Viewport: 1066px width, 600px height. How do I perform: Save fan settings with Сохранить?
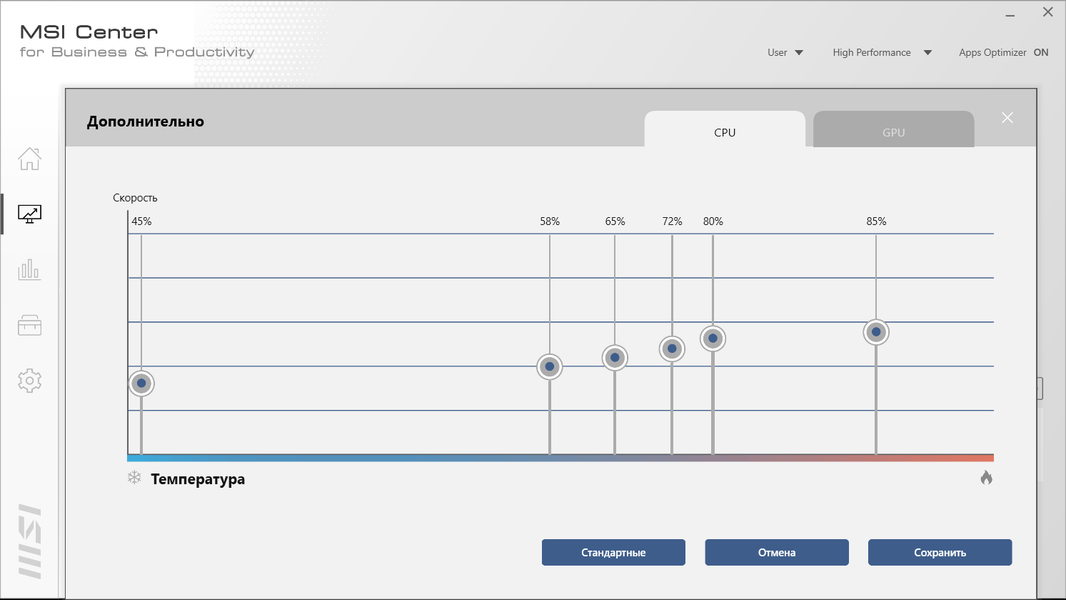coord(940,552)
